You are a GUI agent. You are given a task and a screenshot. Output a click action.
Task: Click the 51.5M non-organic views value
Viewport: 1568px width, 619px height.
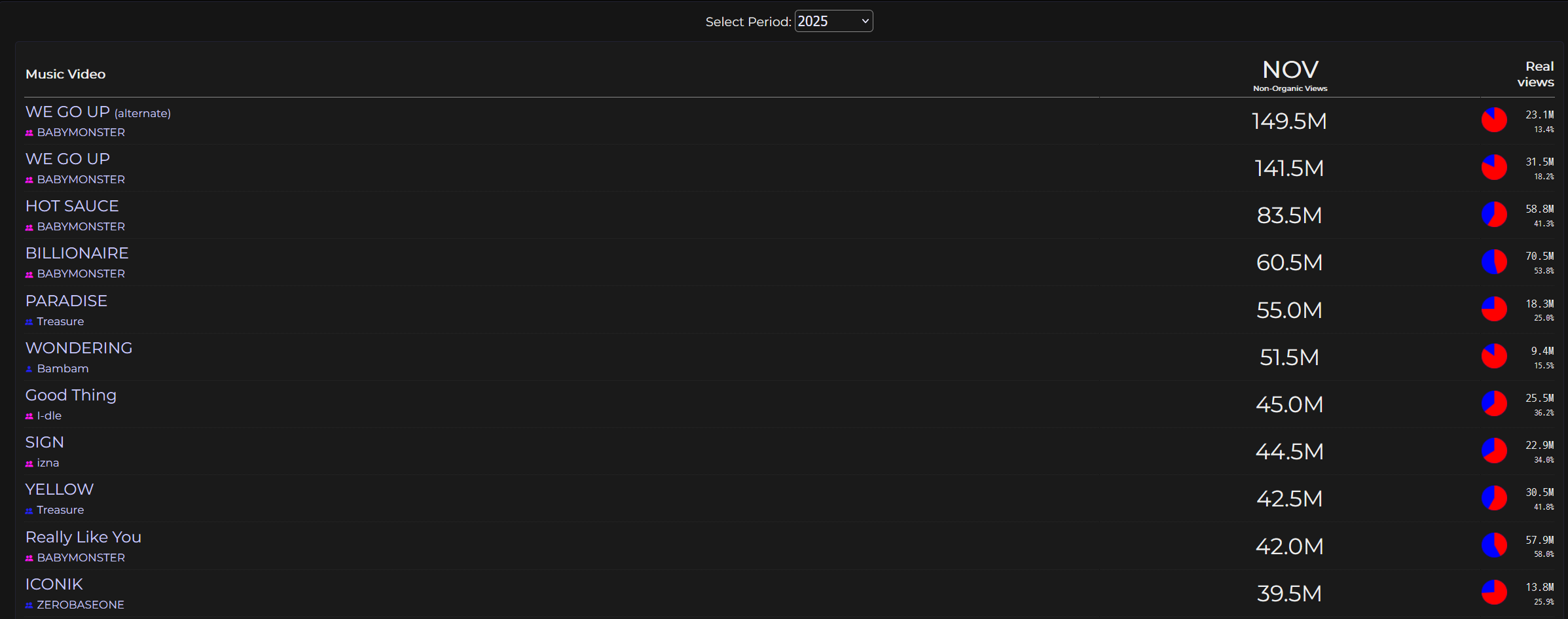point(1290,357)
